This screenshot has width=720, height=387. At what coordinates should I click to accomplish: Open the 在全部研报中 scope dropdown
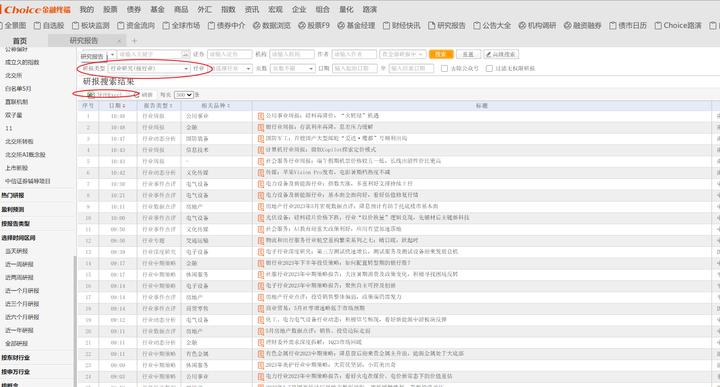(403, 54)
